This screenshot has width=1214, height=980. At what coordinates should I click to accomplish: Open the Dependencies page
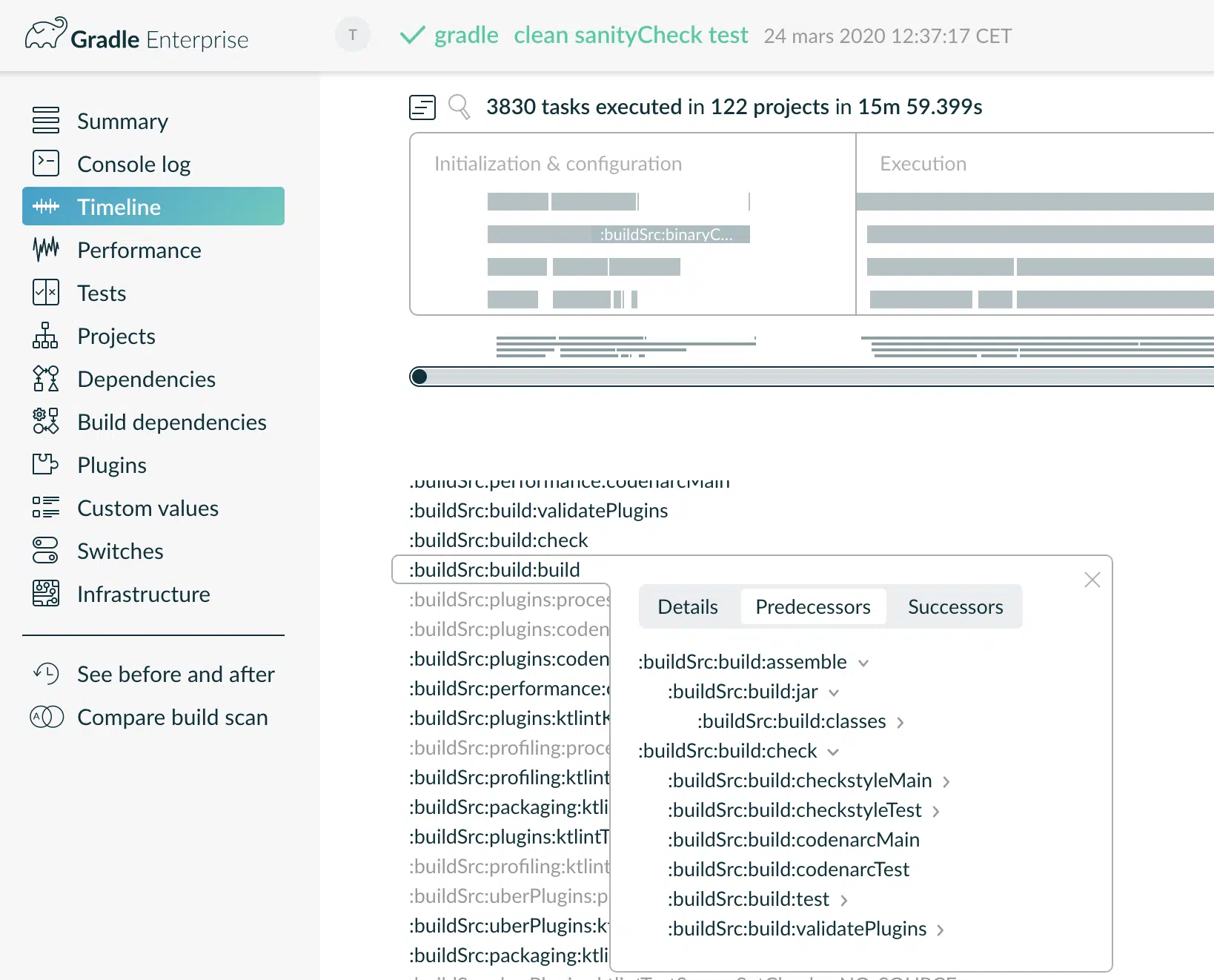coord(147,379)
